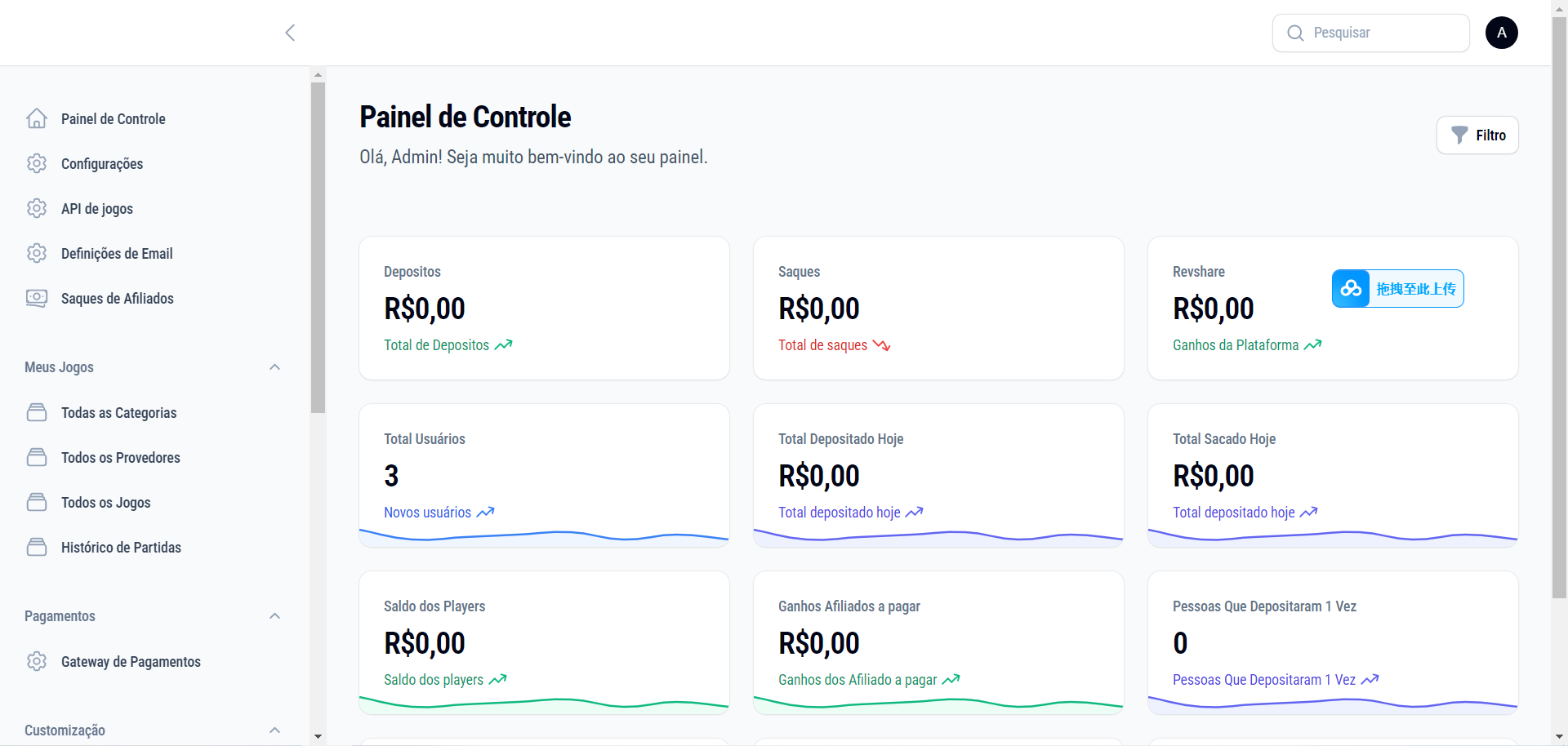
Task: Click the home icon beside Painel de Controle
Action: click(37, 119)
